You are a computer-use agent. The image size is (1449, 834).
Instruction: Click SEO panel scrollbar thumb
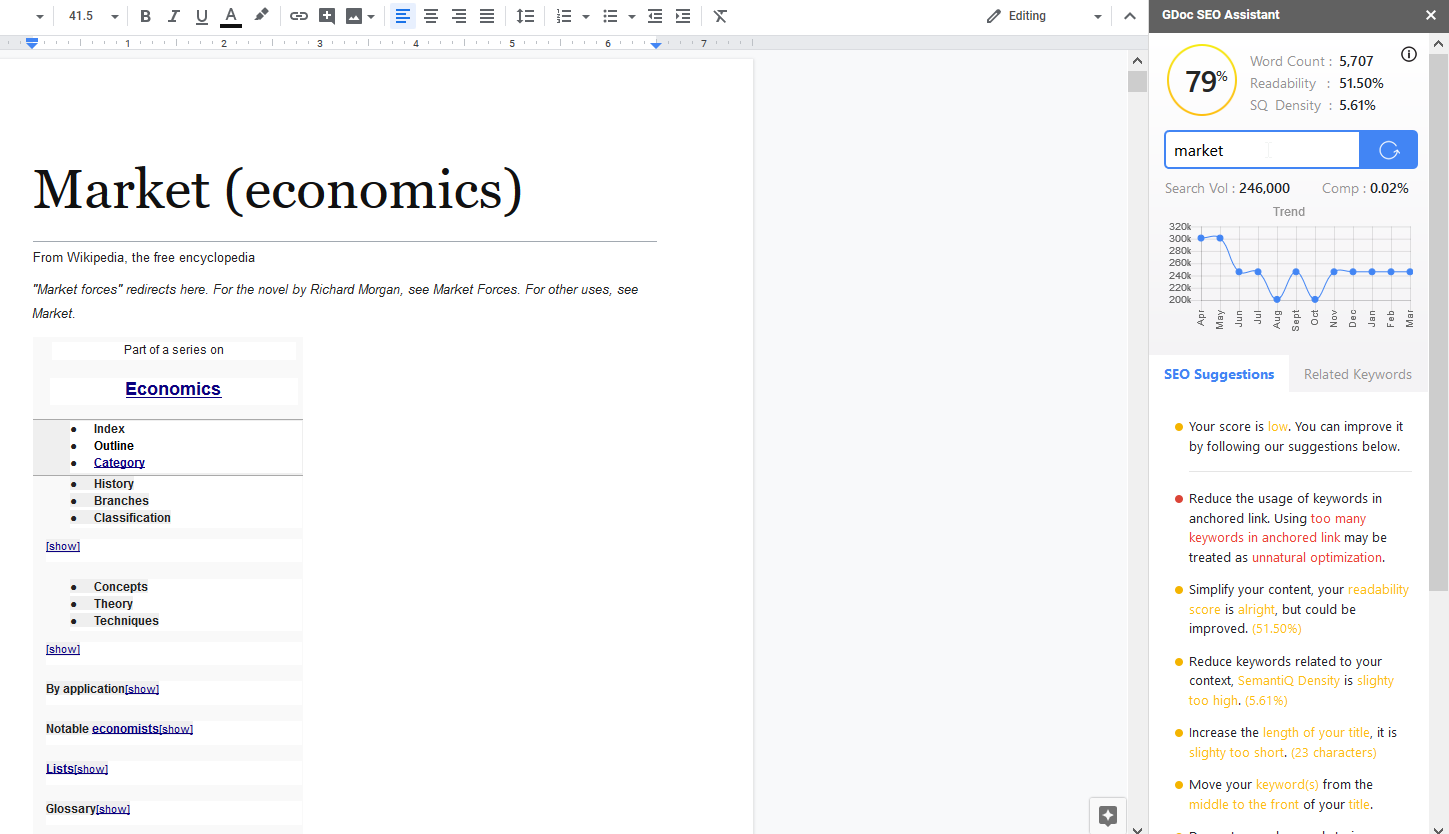coord(1438,321)
